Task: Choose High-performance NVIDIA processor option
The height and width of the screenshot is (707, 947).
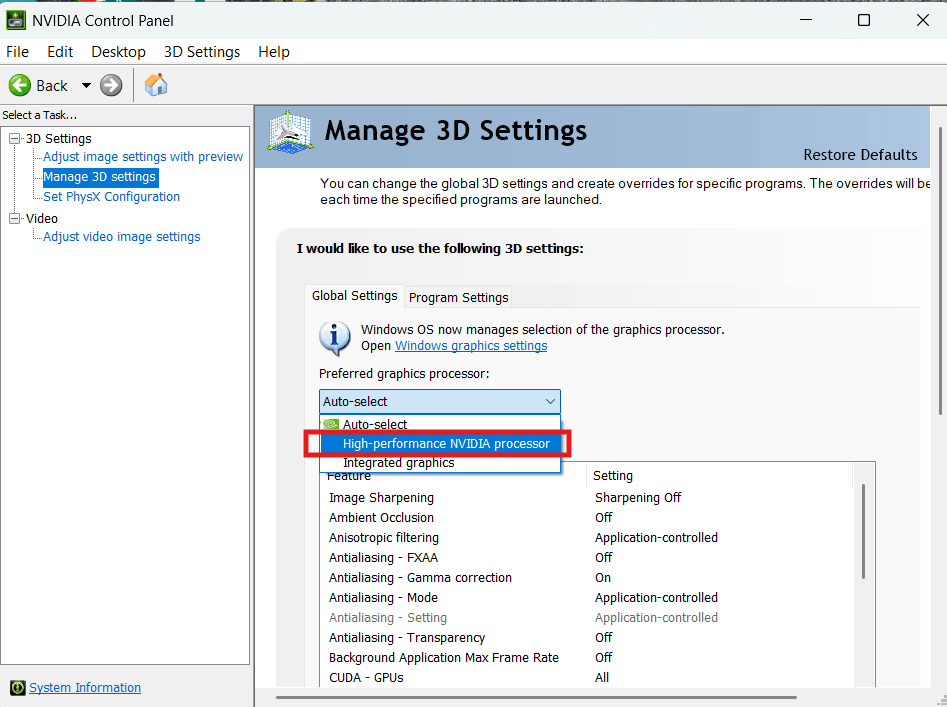Action: 440,443
